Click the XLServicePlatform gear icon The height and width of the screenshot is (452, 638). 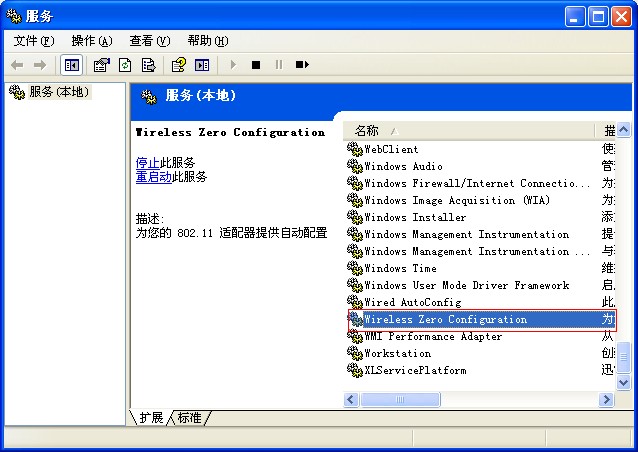pyautogui.click(x=355, y=371)
